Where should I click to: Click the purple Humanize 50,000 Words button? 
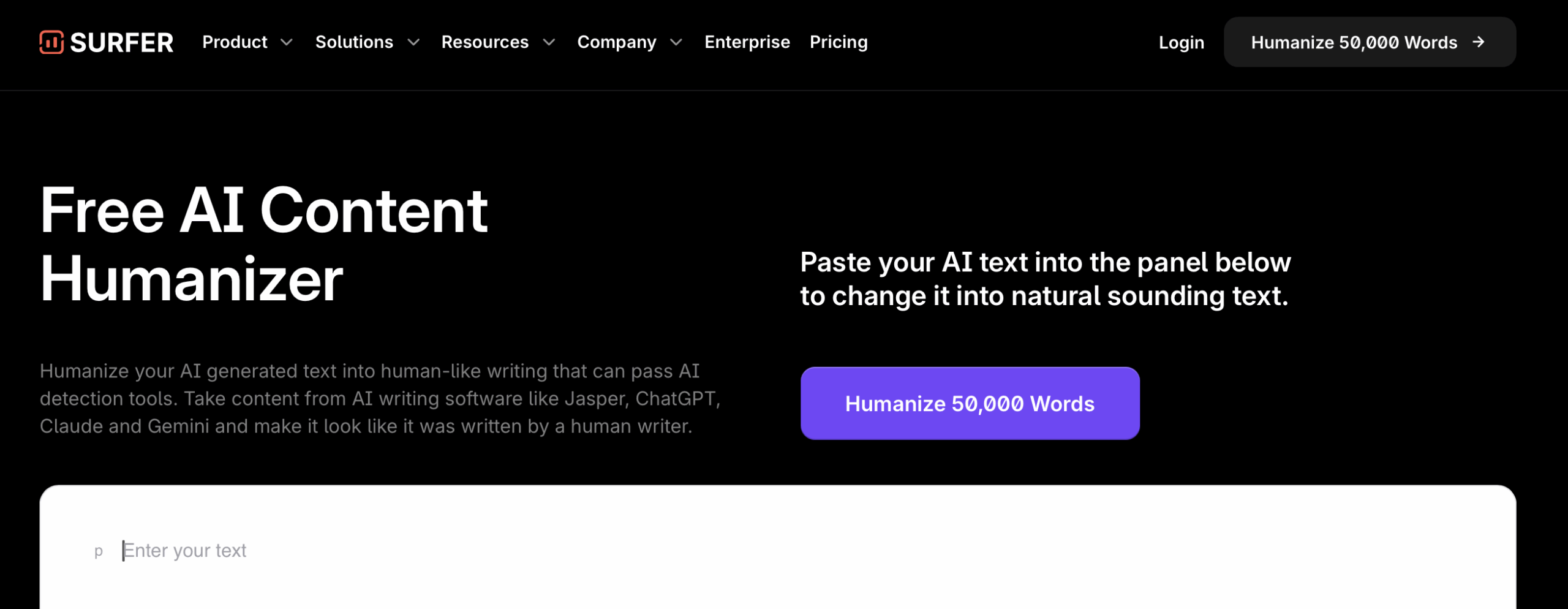pyautogui.click(x=970, y=403)
